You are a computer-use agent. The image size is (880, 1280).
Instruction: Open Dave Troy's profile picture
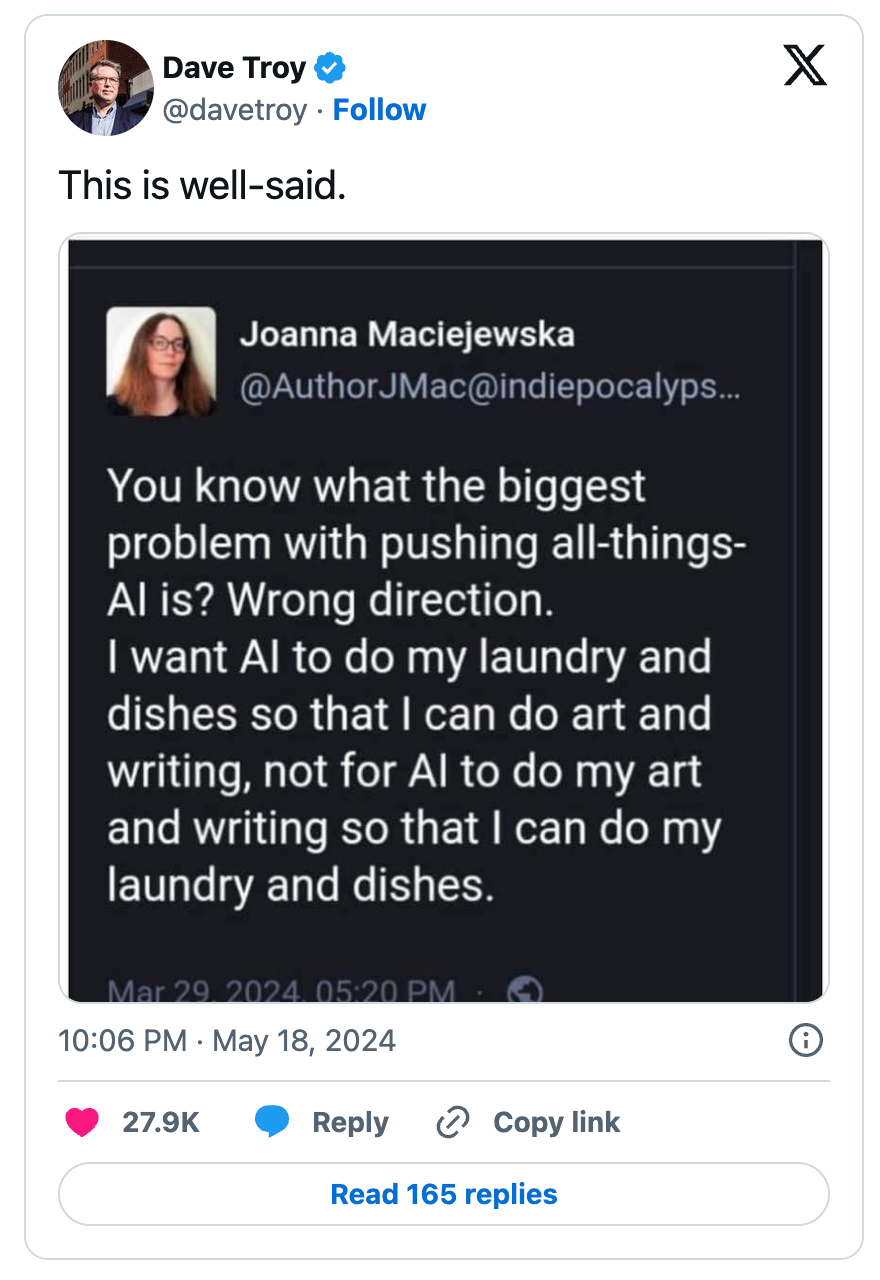point(105,88)
